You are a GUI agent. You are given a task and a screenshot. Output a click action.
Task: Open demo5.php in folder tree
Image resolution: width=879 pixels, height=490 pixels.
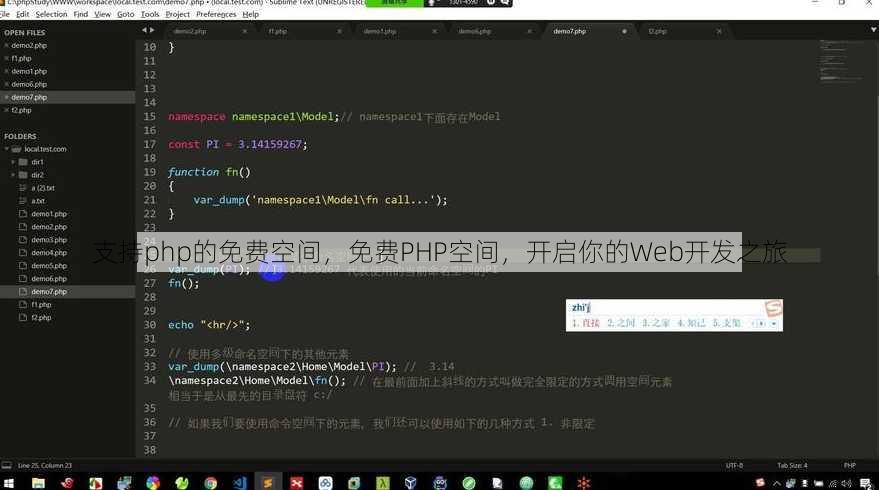point(49,265)
